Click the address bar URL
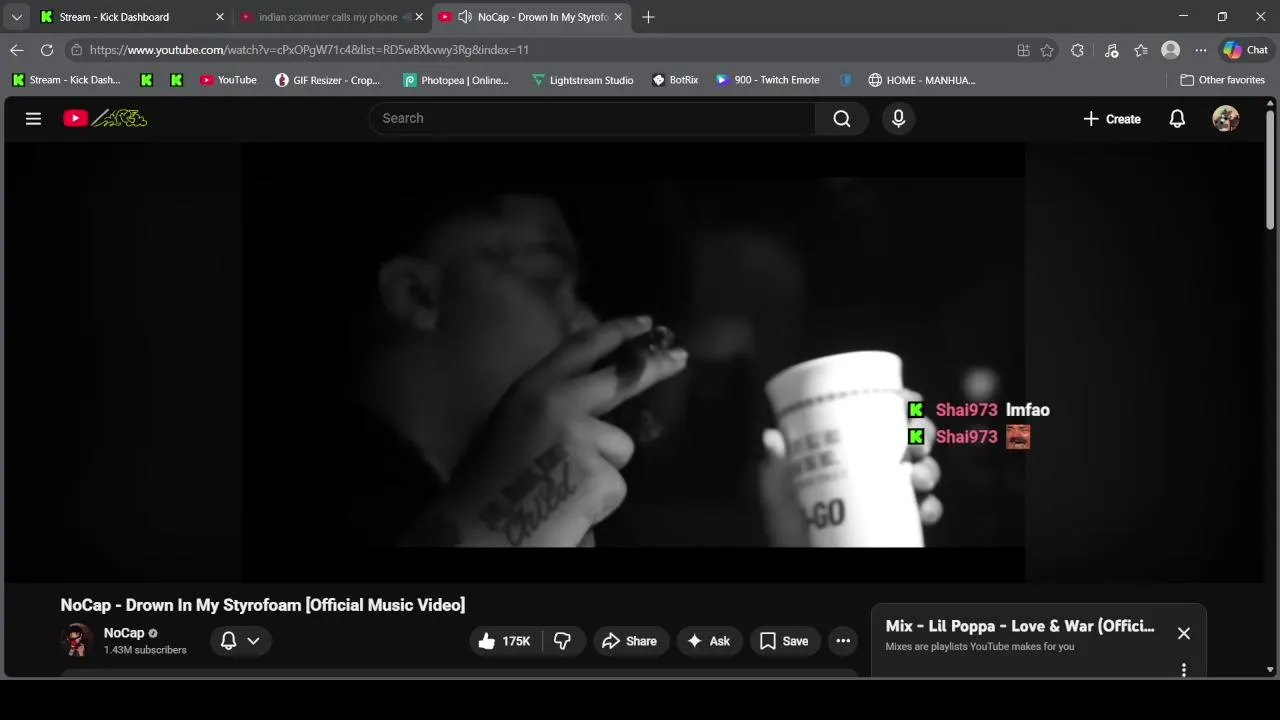The height and width of the screenshot is (720, 1280). point(309,50)
